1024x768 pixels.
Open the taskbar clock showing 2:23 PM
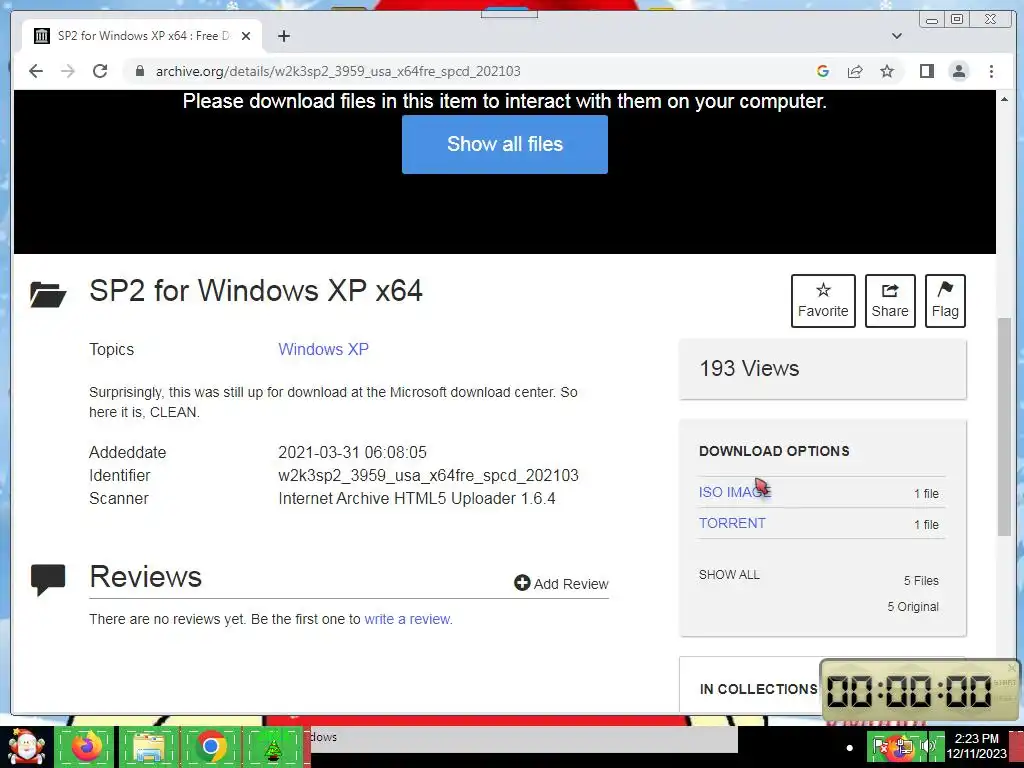976,746
